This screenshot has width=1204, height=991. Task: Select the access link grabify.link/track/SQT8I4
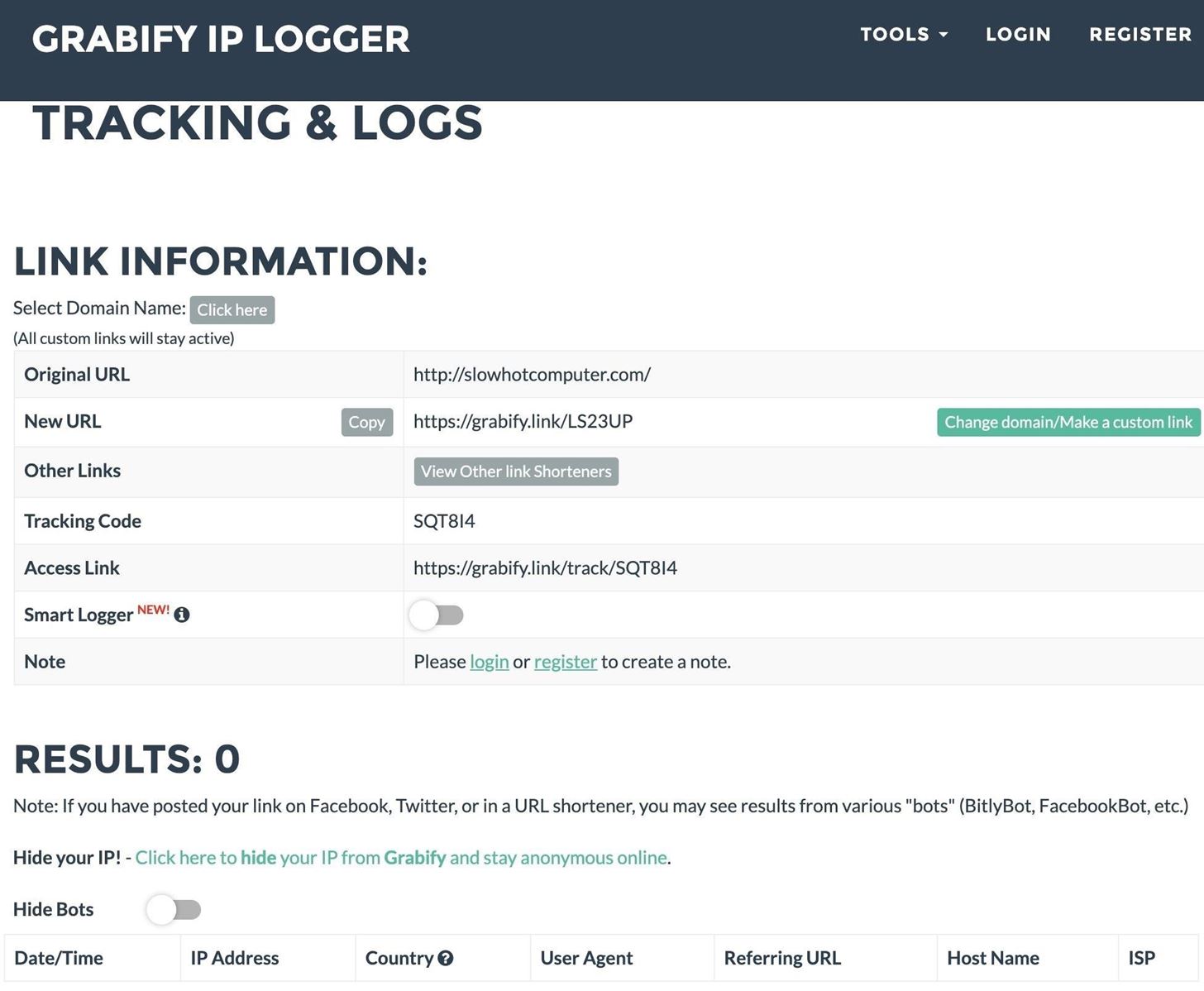click(x=545, y=567)
